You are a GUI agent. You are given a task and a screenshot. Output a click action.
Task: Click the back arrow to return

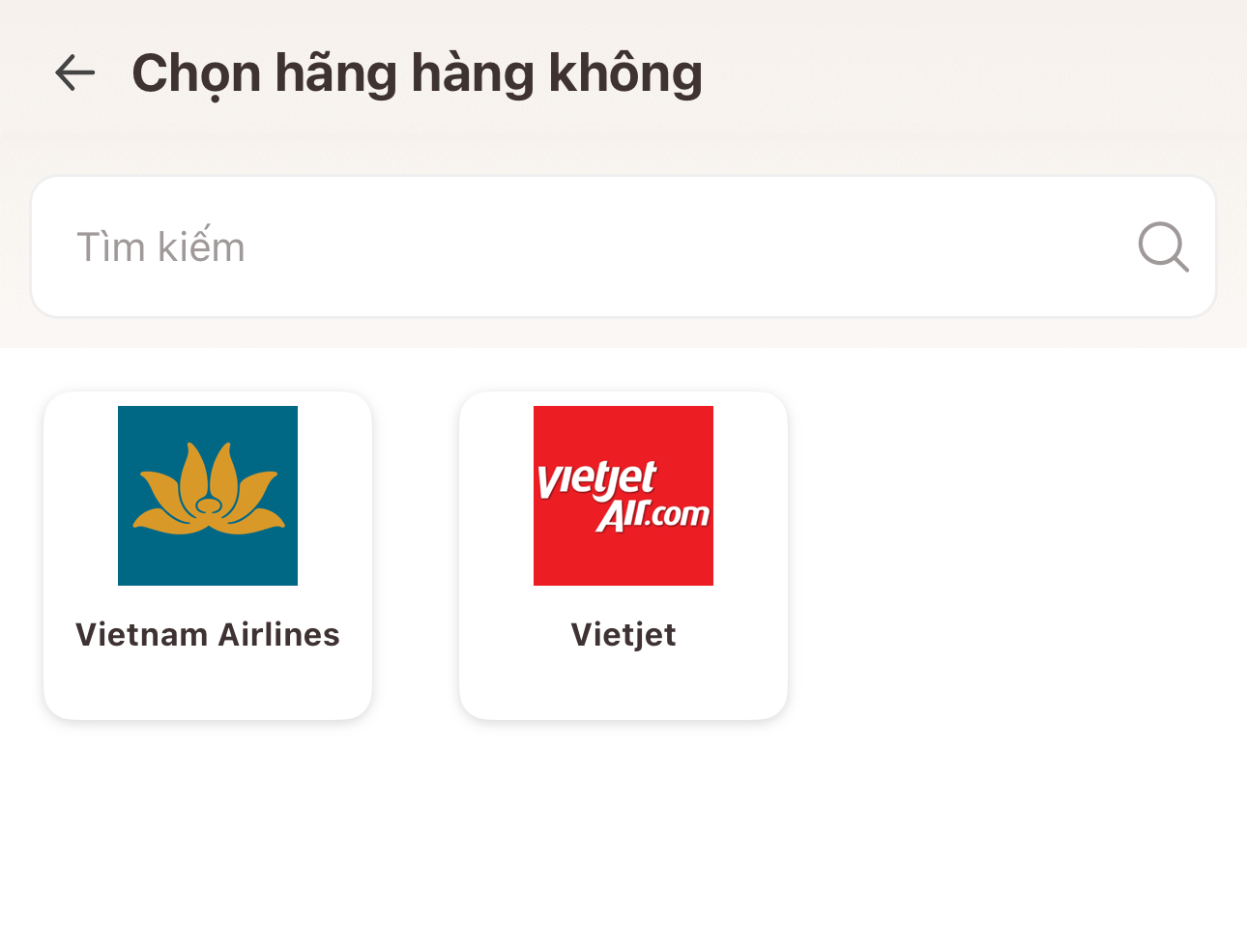[74, 72]
